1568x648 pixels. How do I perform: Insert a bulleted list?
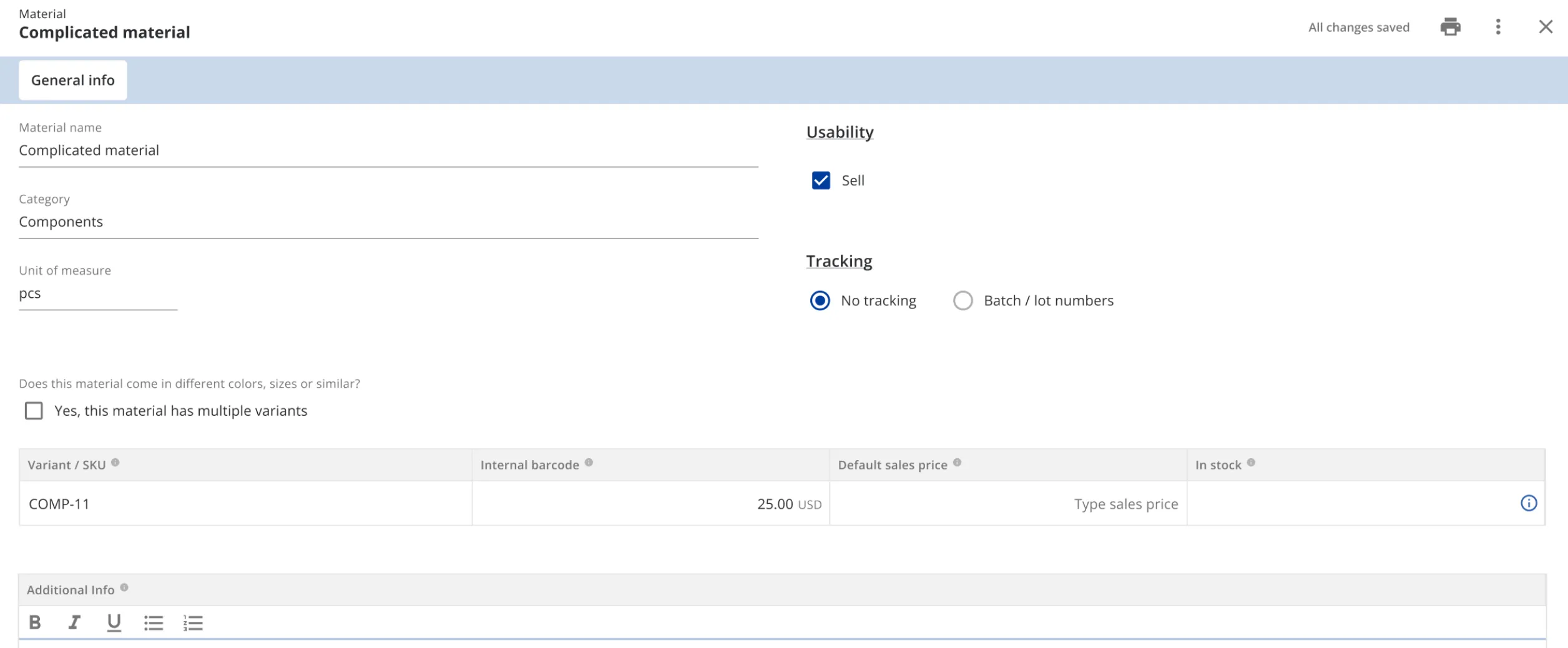pos(154,622)
